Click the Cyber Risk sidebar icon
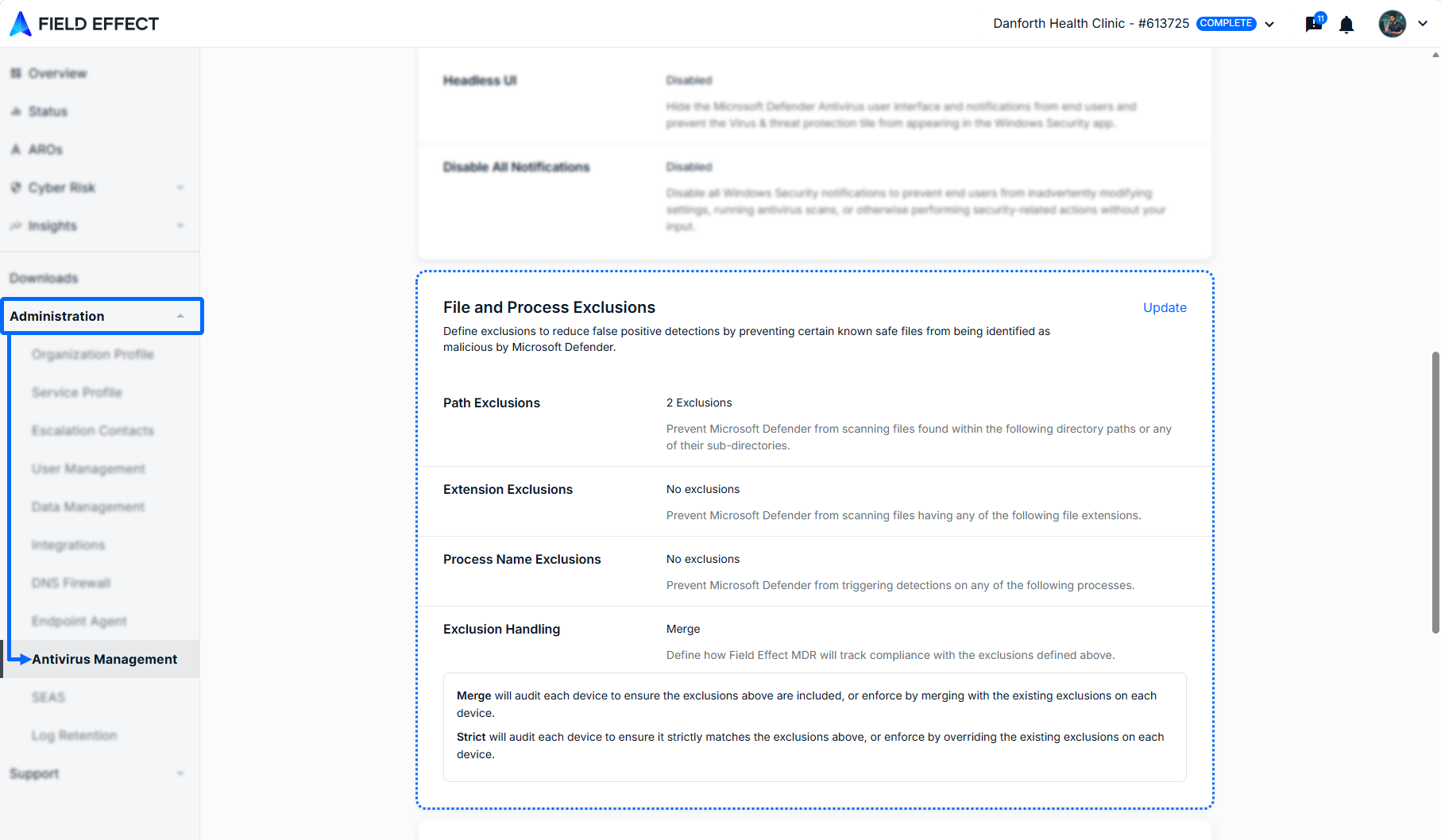This screenshot has height=840, width=1441. click(x=16, y=187)
